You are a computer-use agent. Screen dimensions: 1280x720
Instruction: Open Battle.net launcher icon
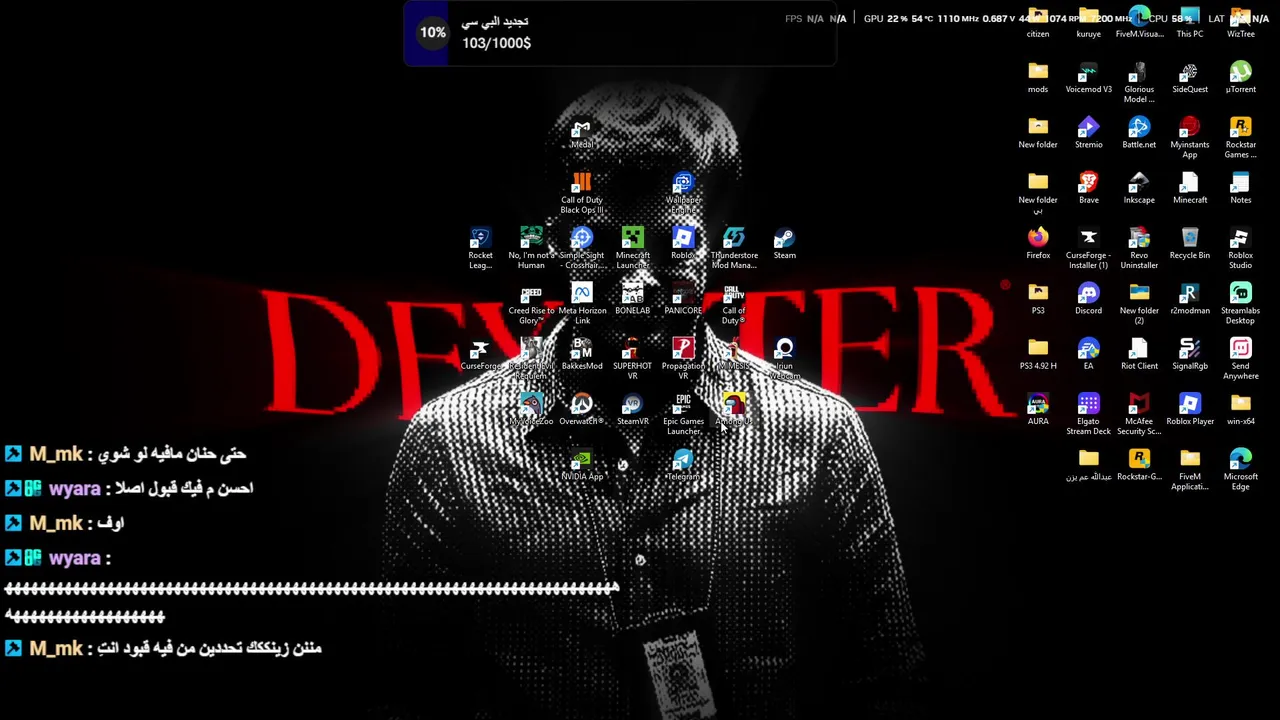coord(1139,133)
